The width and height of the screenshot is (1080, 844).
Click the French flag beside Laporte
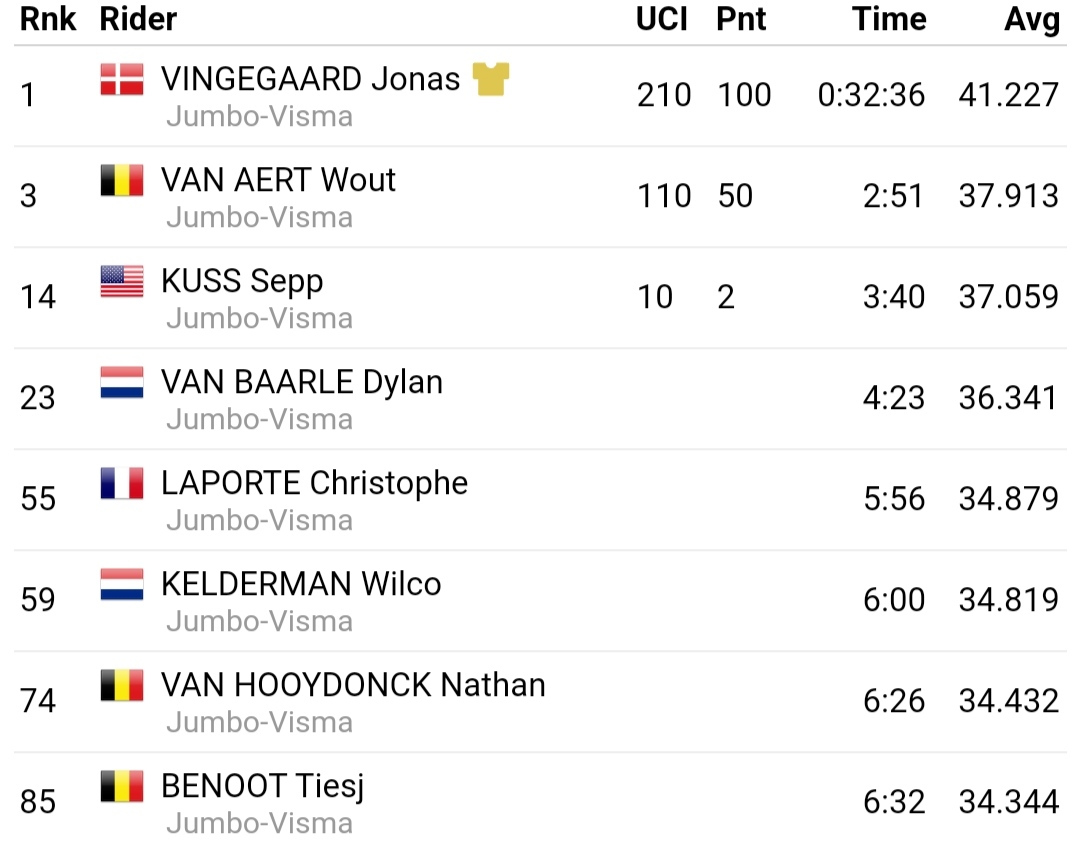pos(122,483)
